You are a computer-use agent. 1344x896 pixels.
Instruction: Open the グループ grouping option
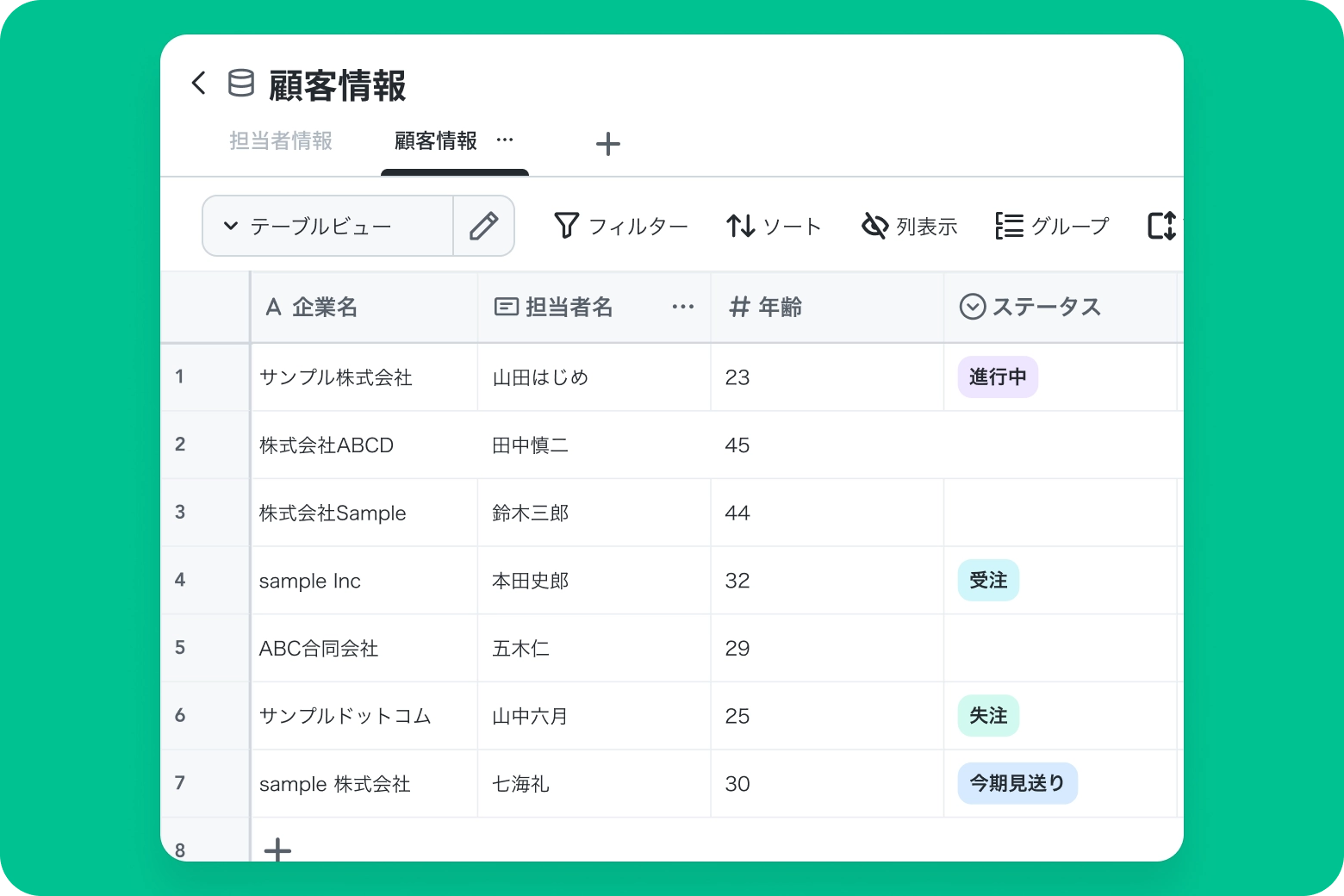tap(1052, 227)
